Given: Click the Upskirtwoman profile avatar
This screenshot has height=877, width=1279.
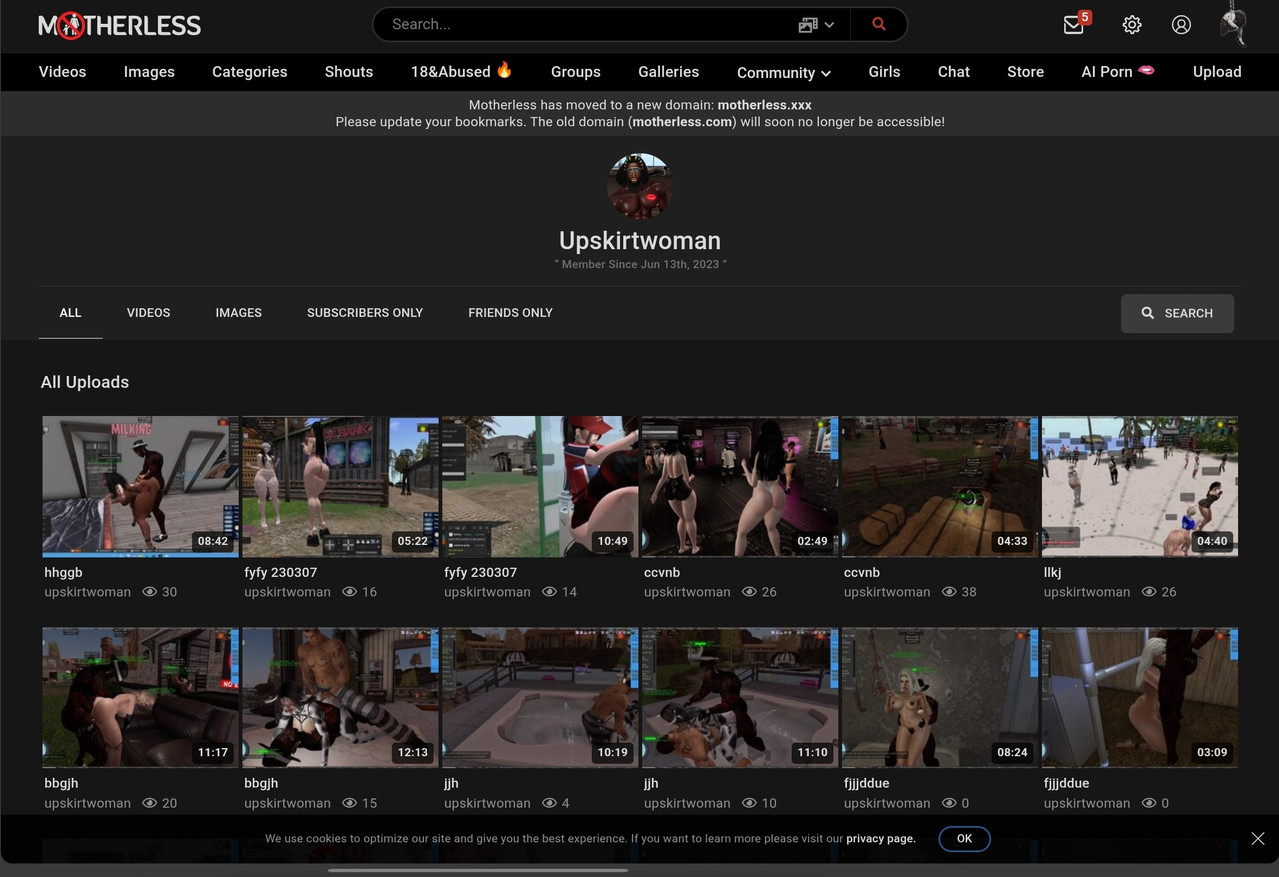Looking at the screenshot, I should [640, 186].
